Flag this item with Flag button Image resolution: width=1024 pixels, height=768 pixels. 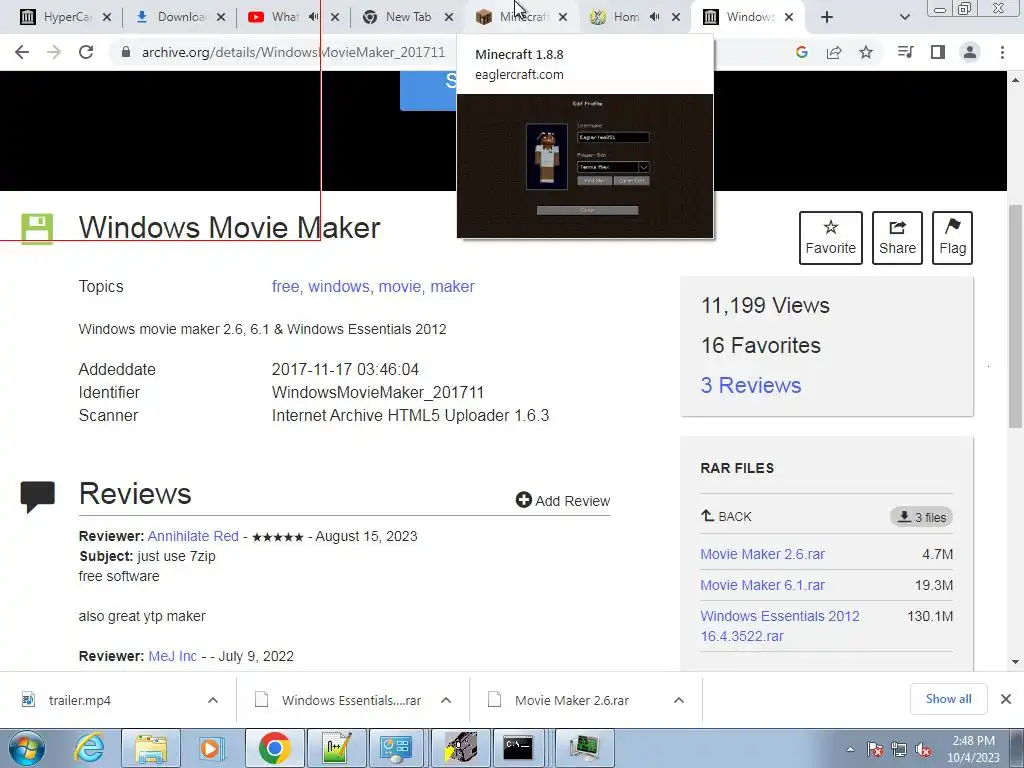pos(952,238)
